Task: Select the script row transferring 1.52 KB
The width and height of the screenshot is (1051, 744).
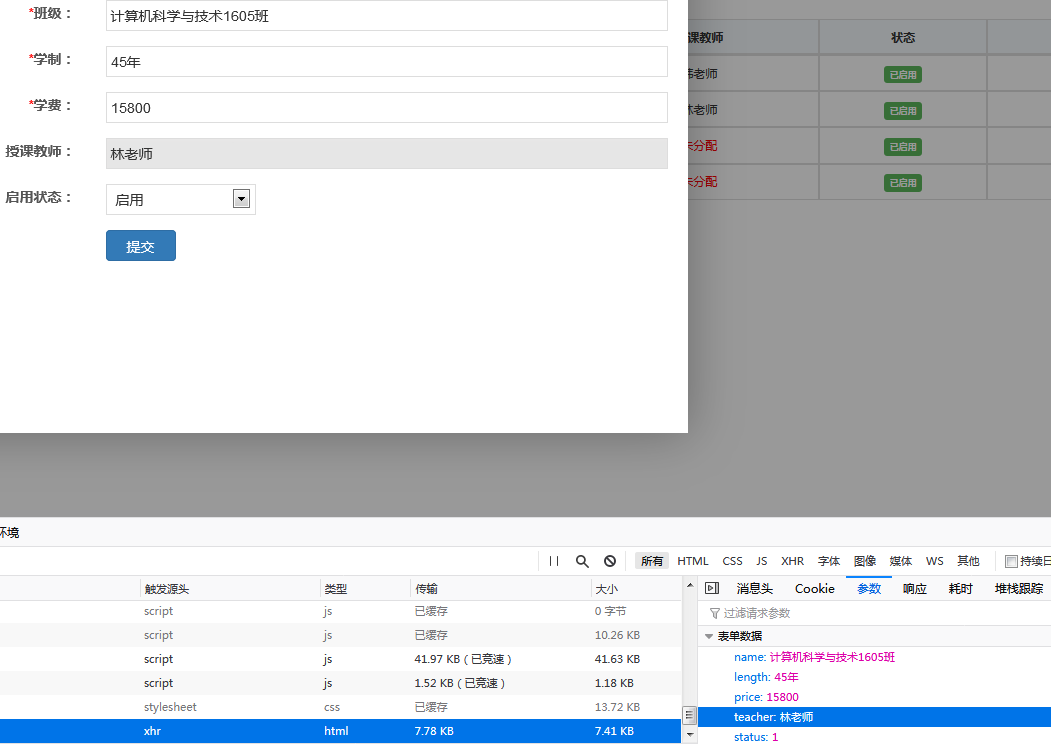Action: 341,683
